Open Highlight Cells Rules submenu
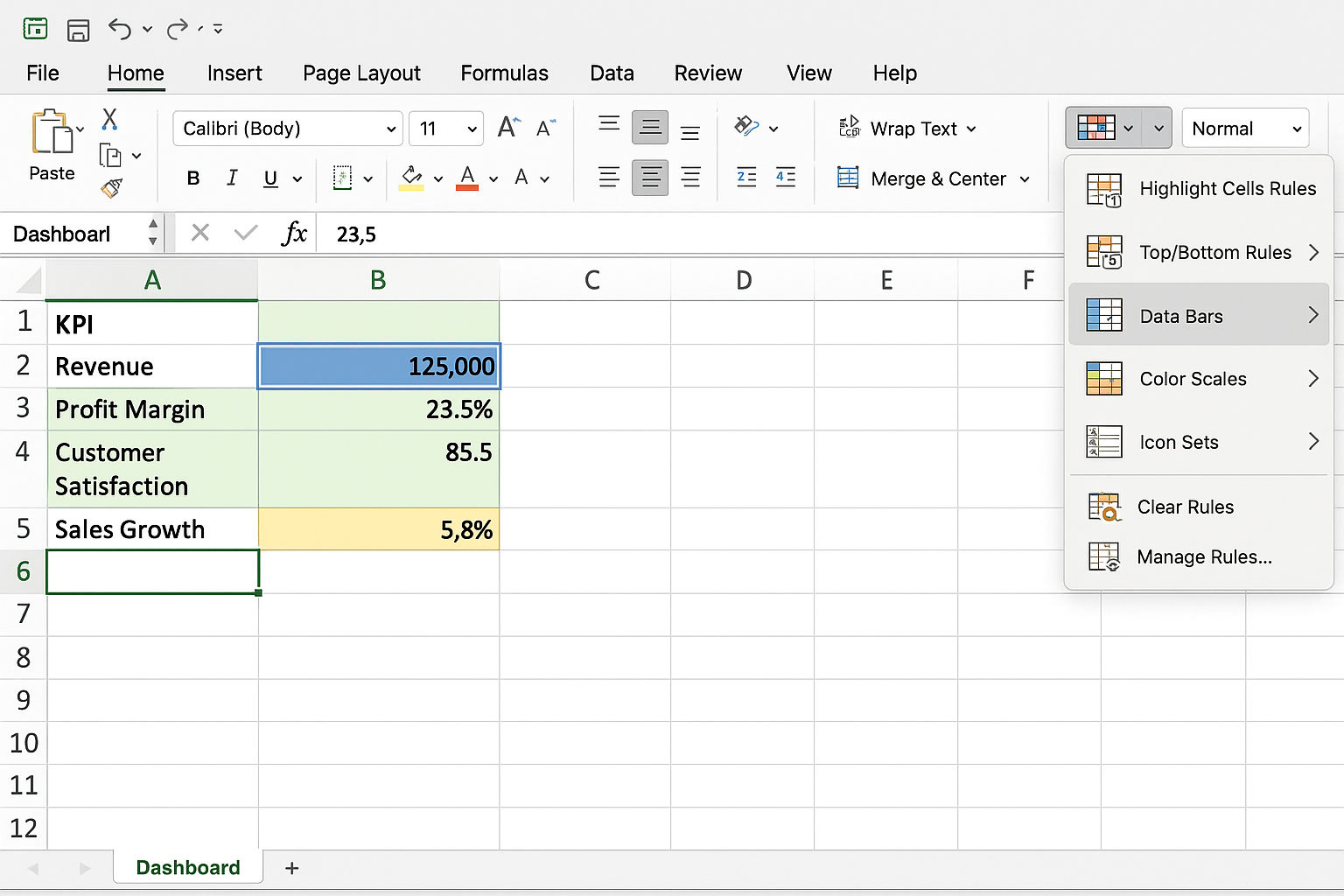The image size is (1344, 896). coord(1199,189)
